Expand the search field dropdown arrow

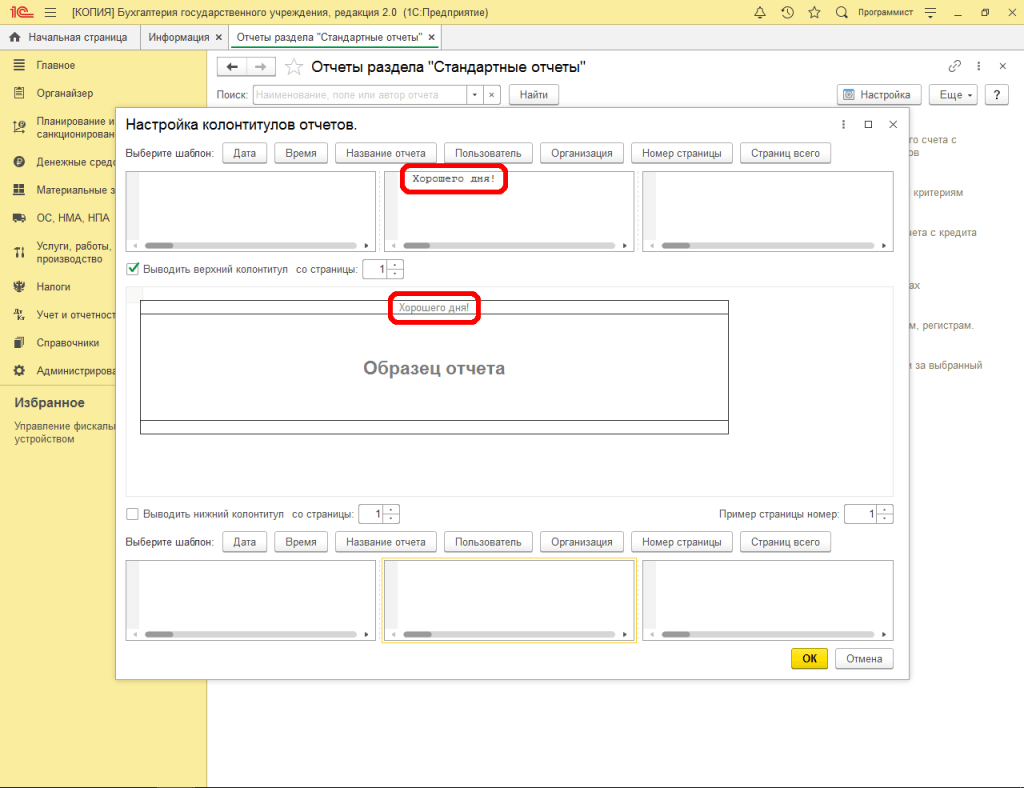[x=474, y=95]
